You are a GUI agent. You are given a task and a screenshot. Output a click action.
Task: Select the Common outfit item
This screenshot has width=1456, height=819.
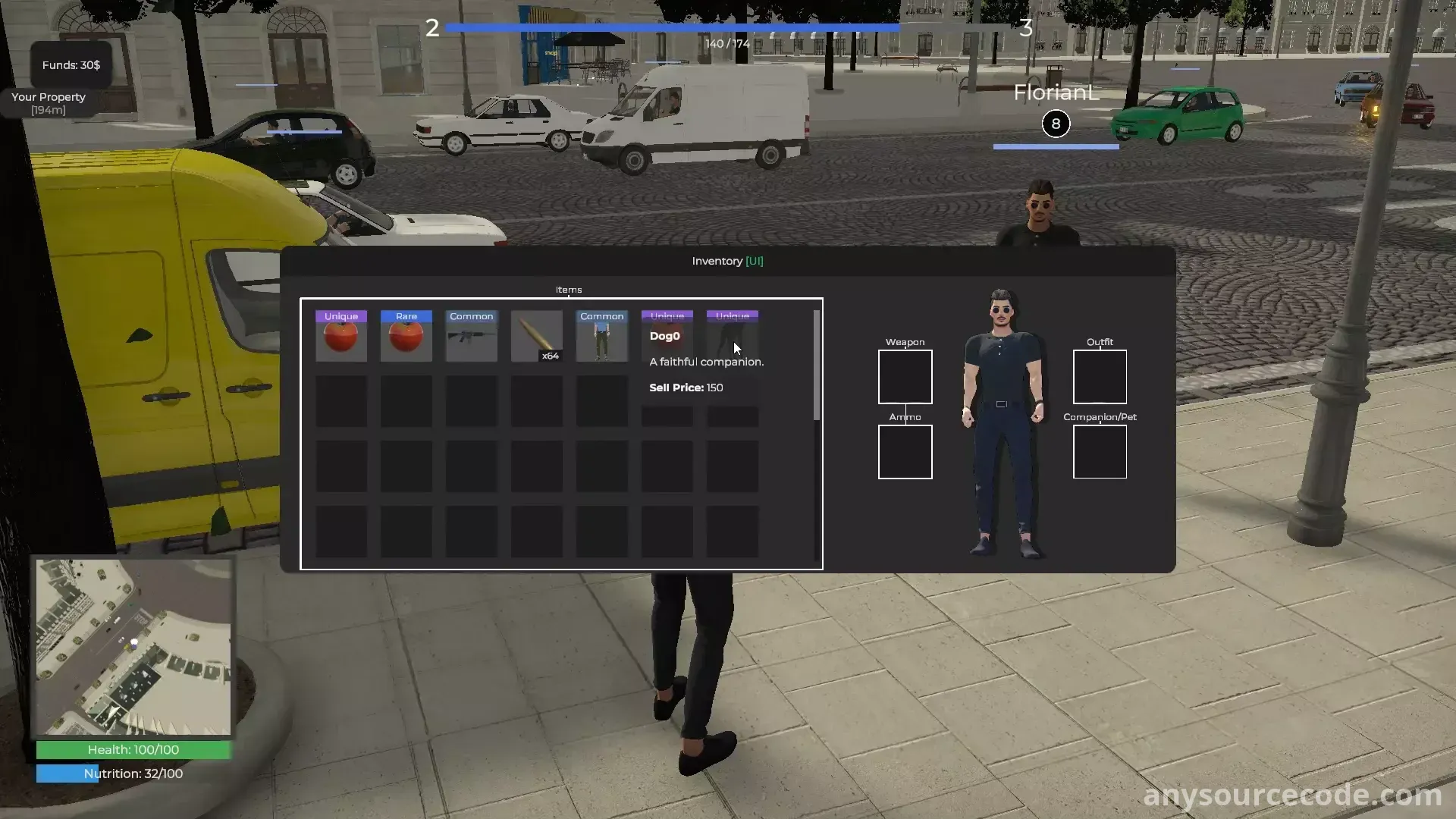[602, 337]
